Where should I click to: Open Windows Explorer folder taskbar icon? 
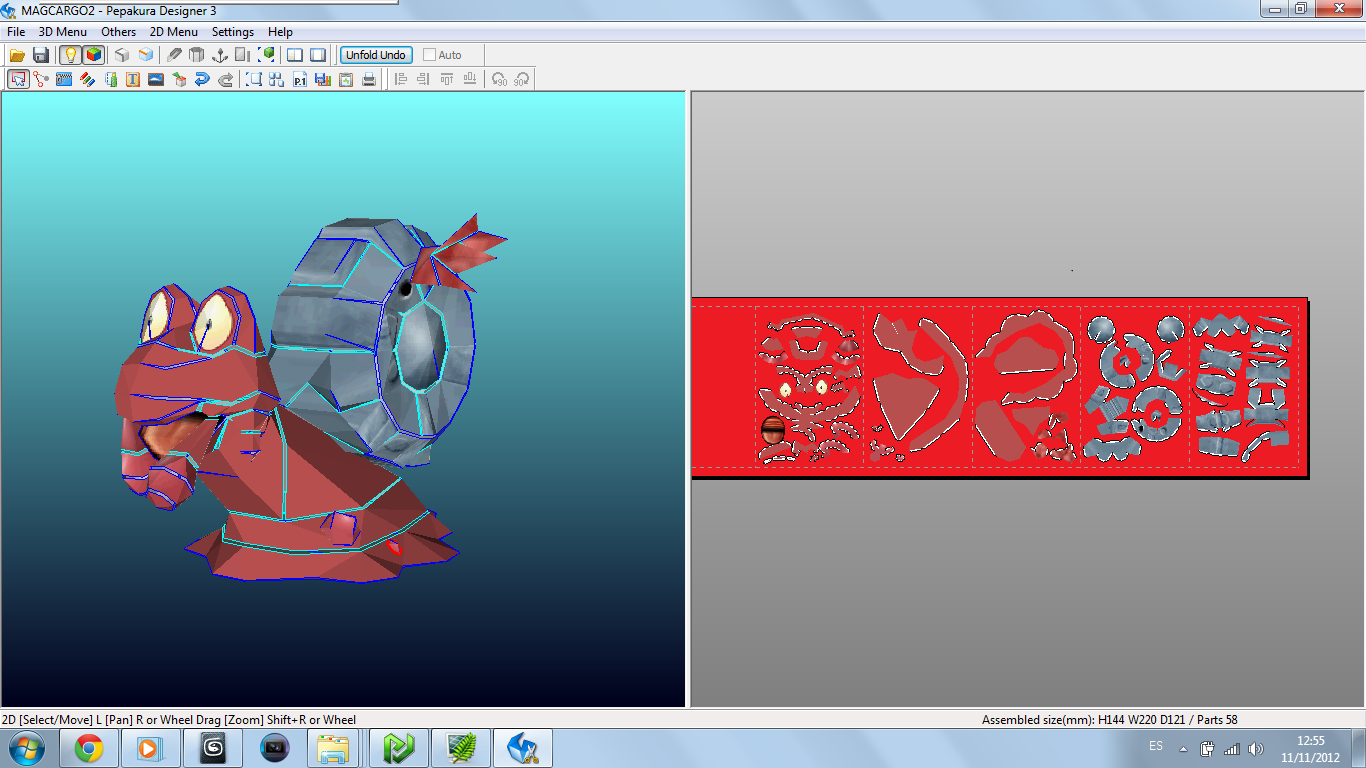pos(334,748)
